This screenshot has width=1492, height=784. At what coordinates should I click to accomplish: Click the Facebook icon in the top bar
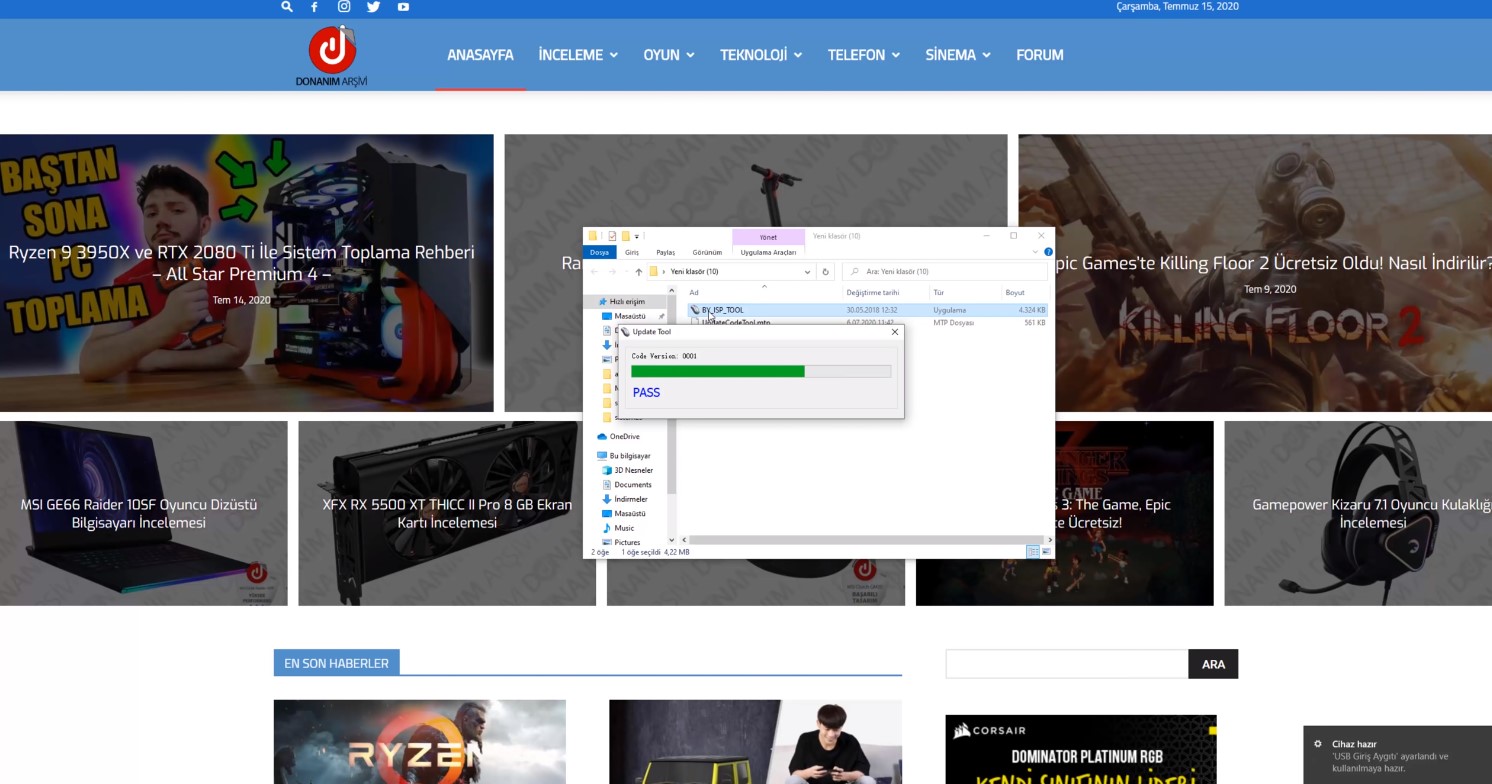tap(314, 7)
